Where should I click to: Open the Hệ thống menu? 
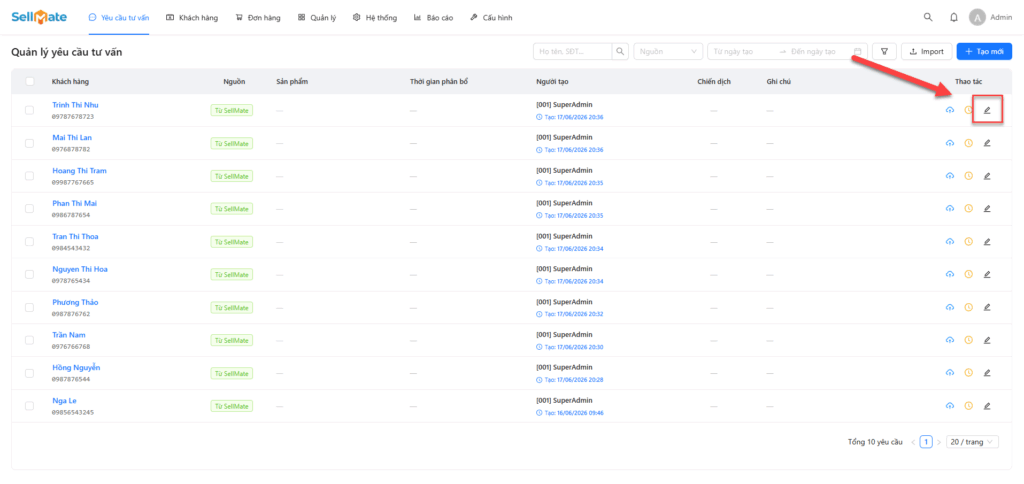(x=375, y=18)
